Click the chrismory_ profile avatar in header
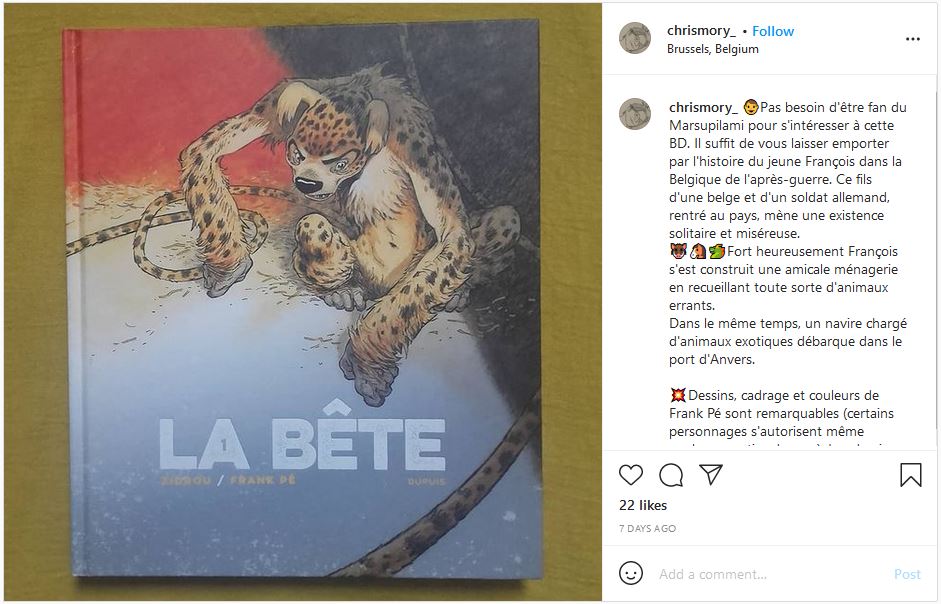The height and width of the screenshot is (604, 941). 635,38
